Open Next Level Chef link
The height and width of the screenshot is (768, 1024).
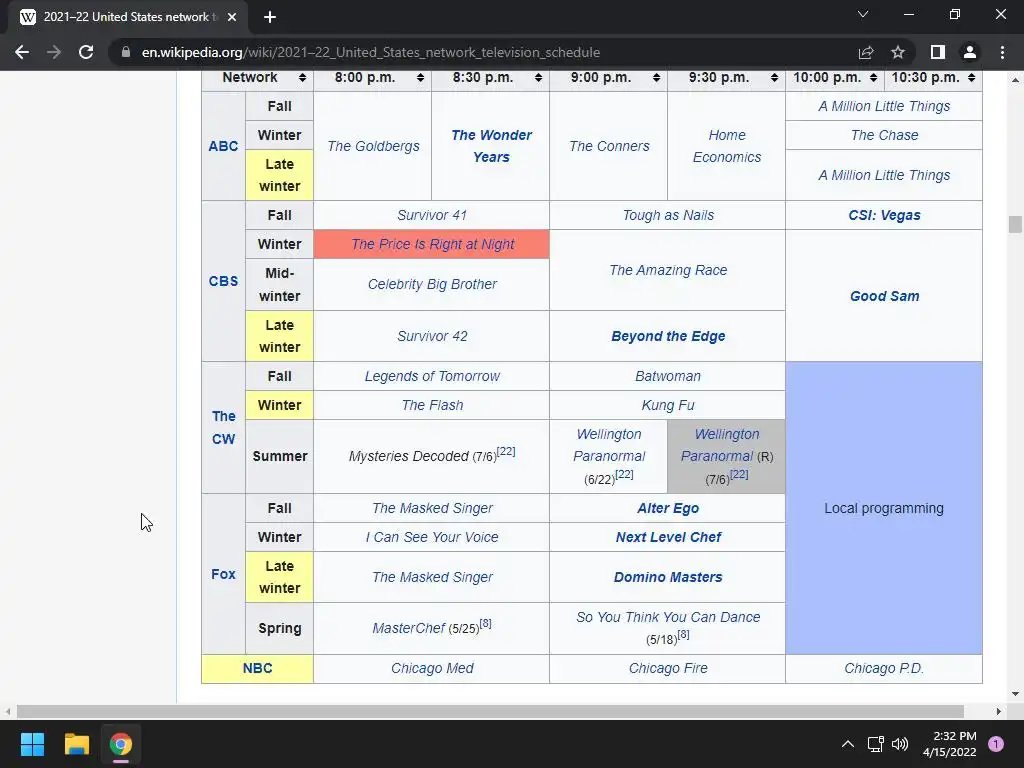click(x=668, y=537)
